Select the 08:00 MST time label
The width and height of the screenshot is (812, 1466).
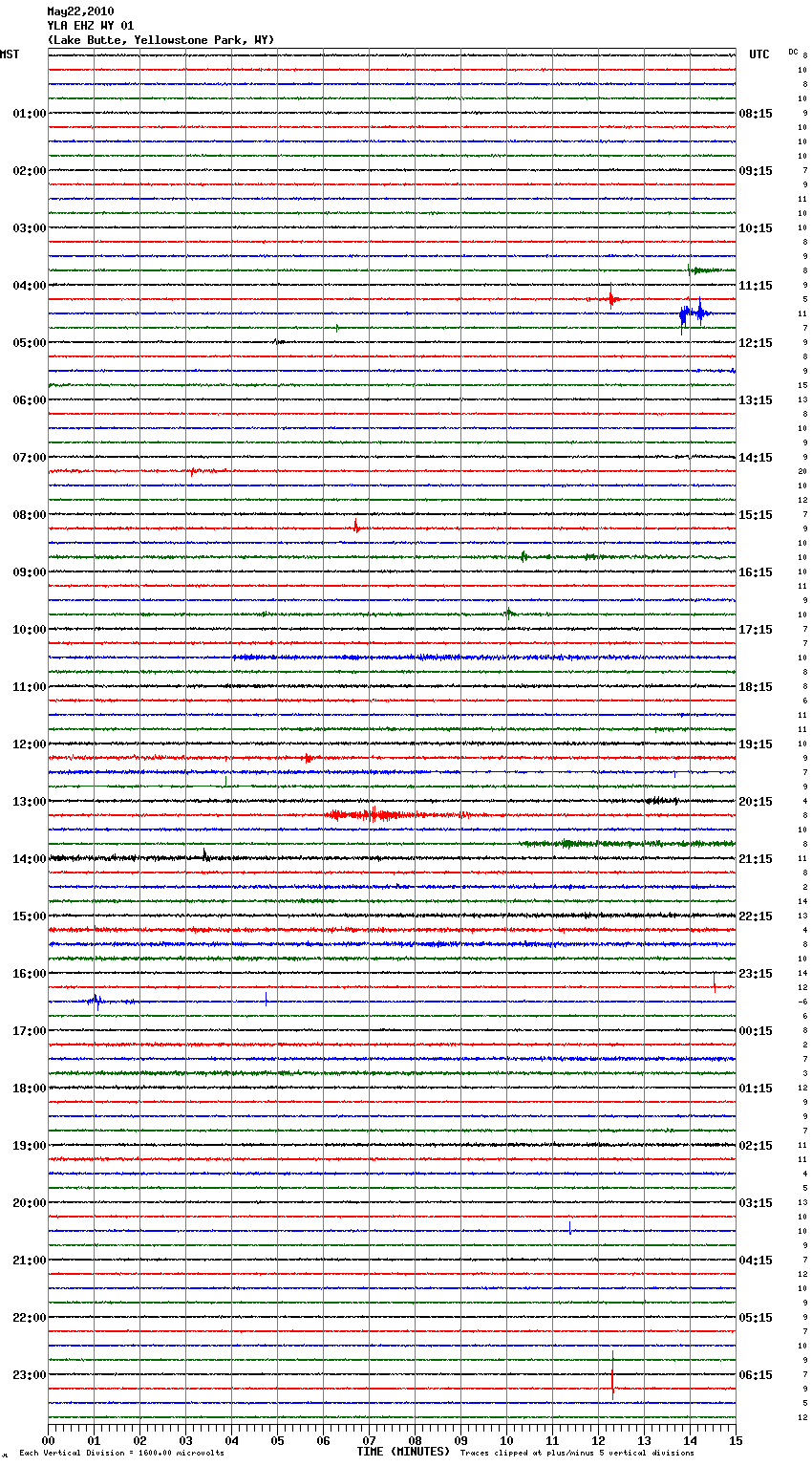coord(30,515)
